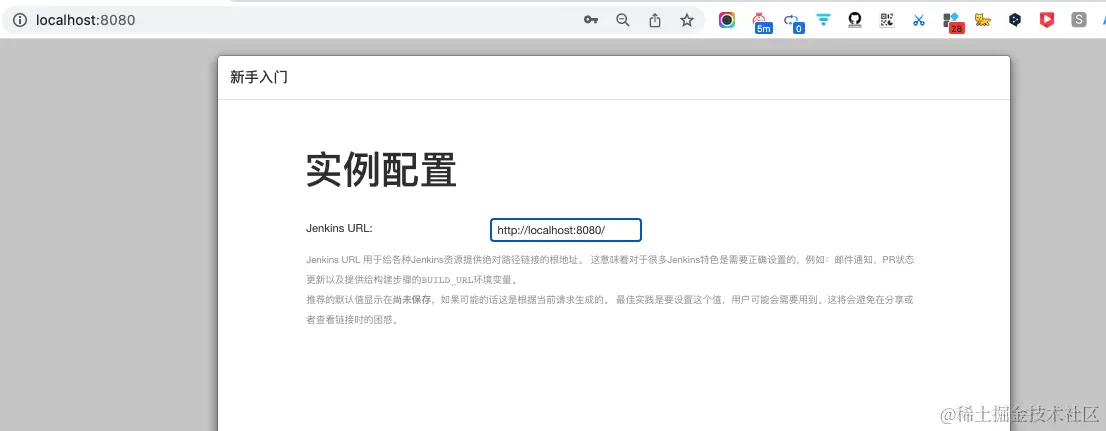Click the bold 尚未保存 text
This screenshot has width=1106, height=431.
pos(412,299)
